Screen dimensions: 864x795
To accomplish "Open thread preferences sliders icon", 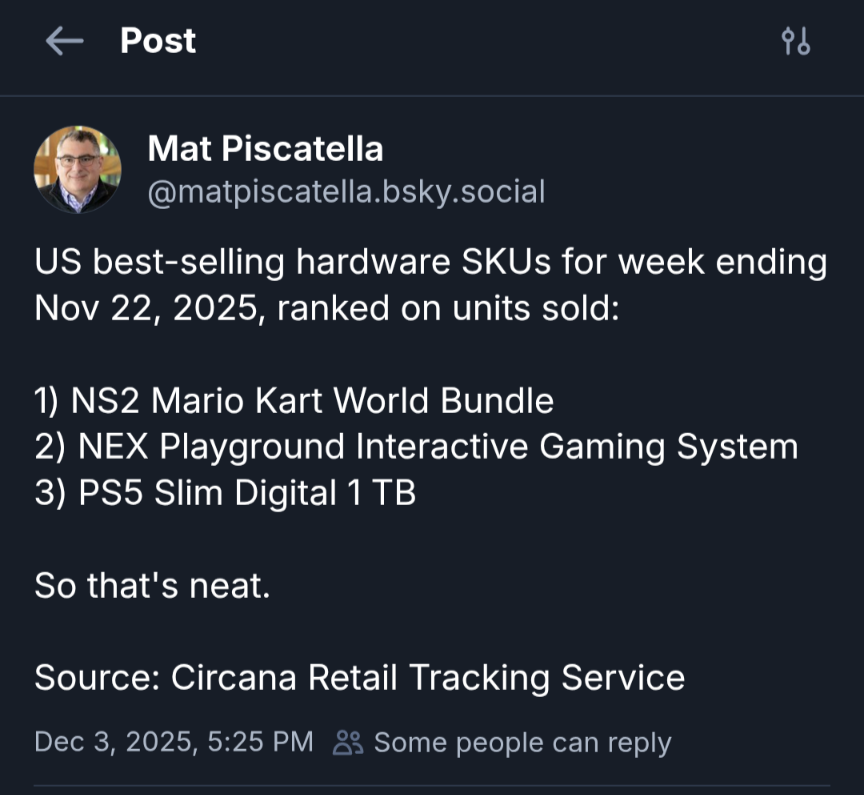I will [796, 41].
